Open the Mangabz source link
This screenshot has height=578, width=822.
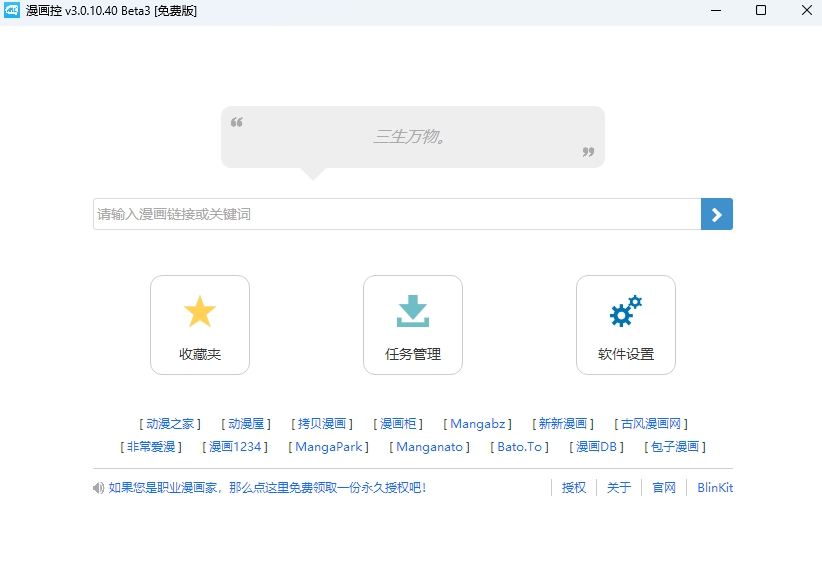[x=477, y=423]
